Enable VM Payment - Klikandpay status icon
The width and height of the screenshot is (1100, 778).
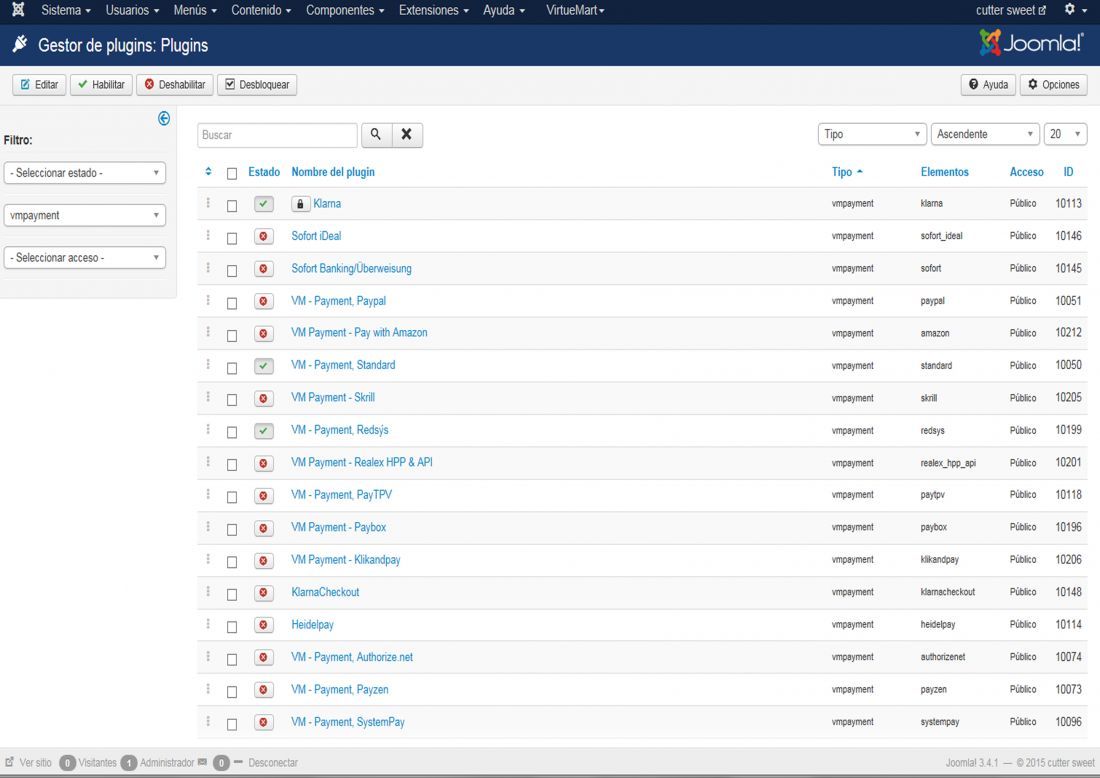pos(264,560)
